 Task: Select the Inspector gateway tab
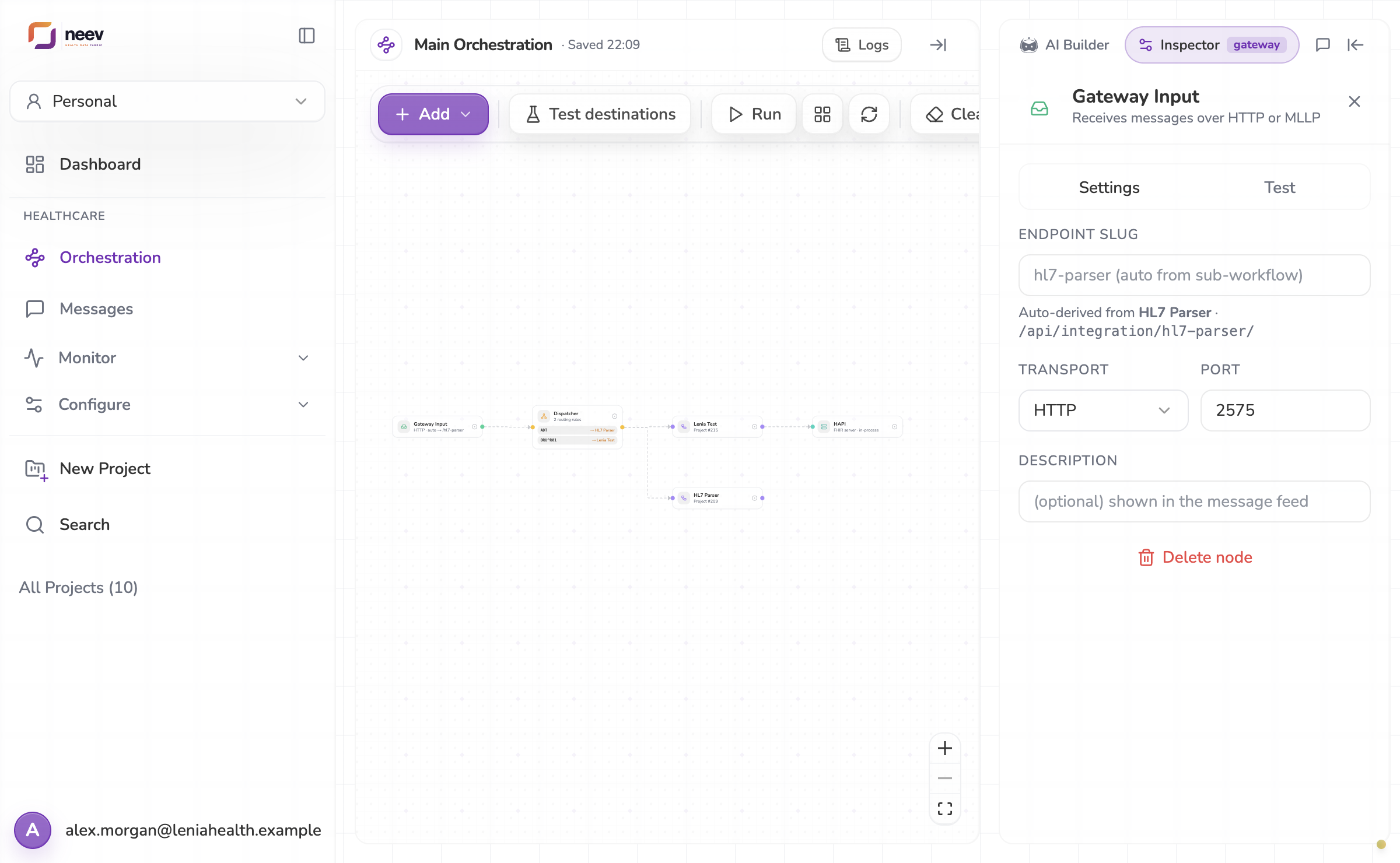click(1212, 45)
